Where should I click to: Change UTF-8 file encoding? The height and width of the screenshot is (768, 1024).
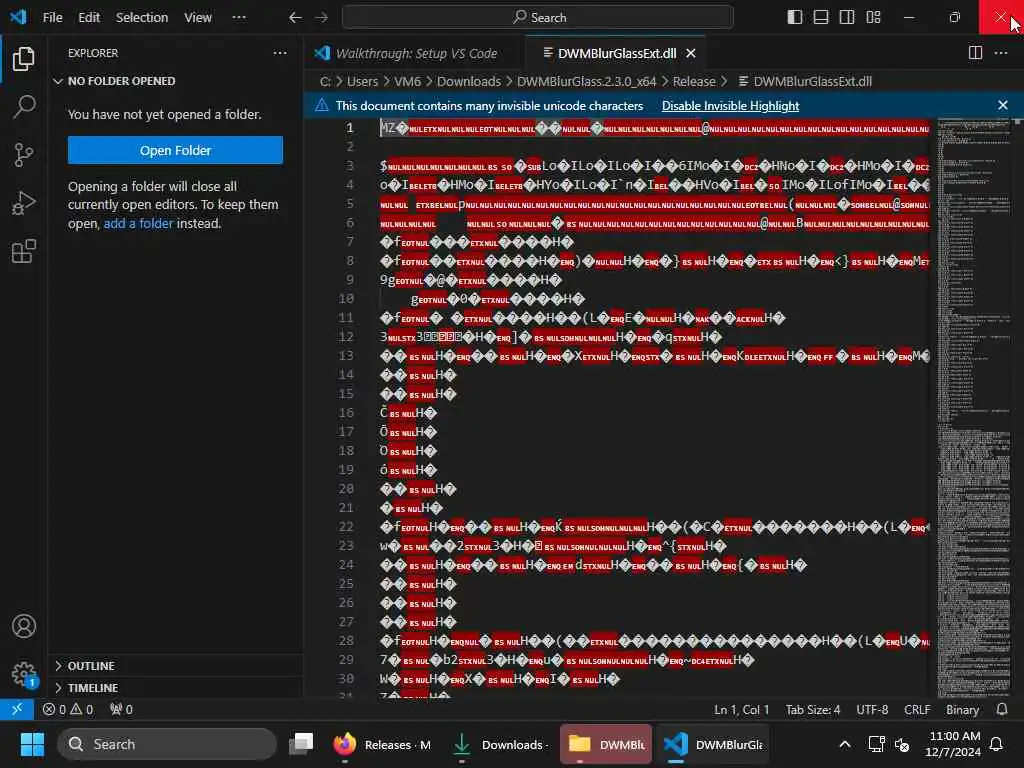[872, 709]
